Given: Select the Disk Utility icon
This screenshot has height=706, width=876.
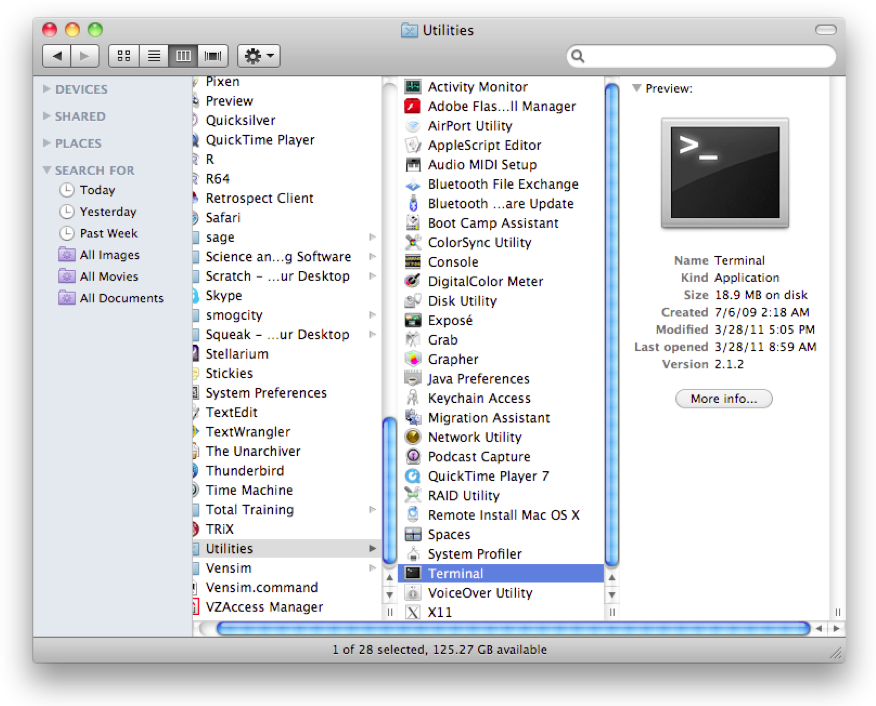Looking at the screenshot, I should pyautogui.click(x=413, y=301).
